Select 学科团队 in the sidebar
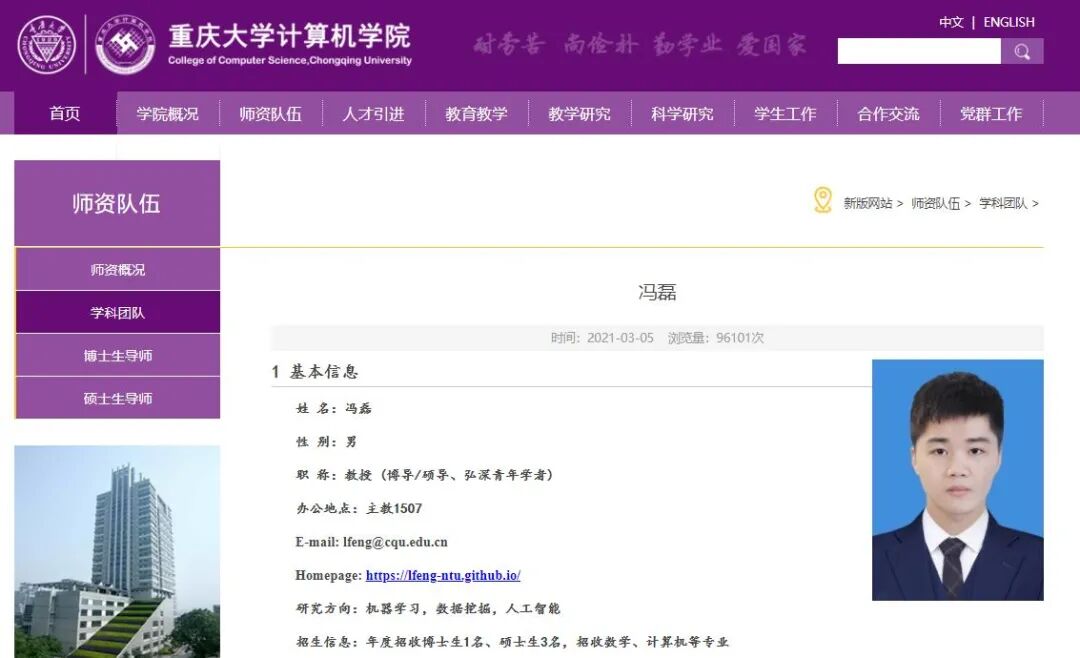The image size is (1080, 658). tap(118, 312)
